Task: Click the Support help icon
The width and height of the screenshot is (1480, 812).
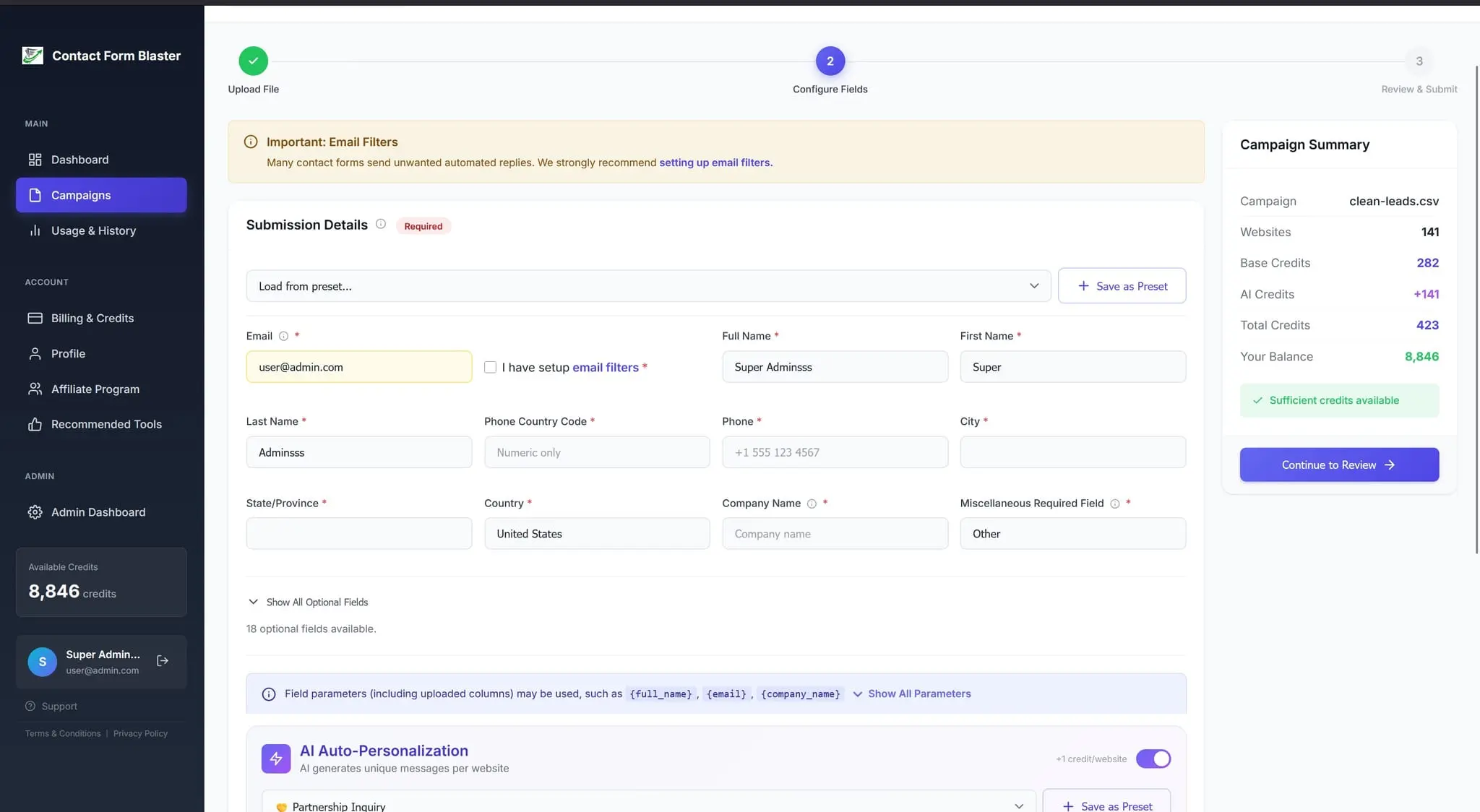Action: tap(30, 706)
